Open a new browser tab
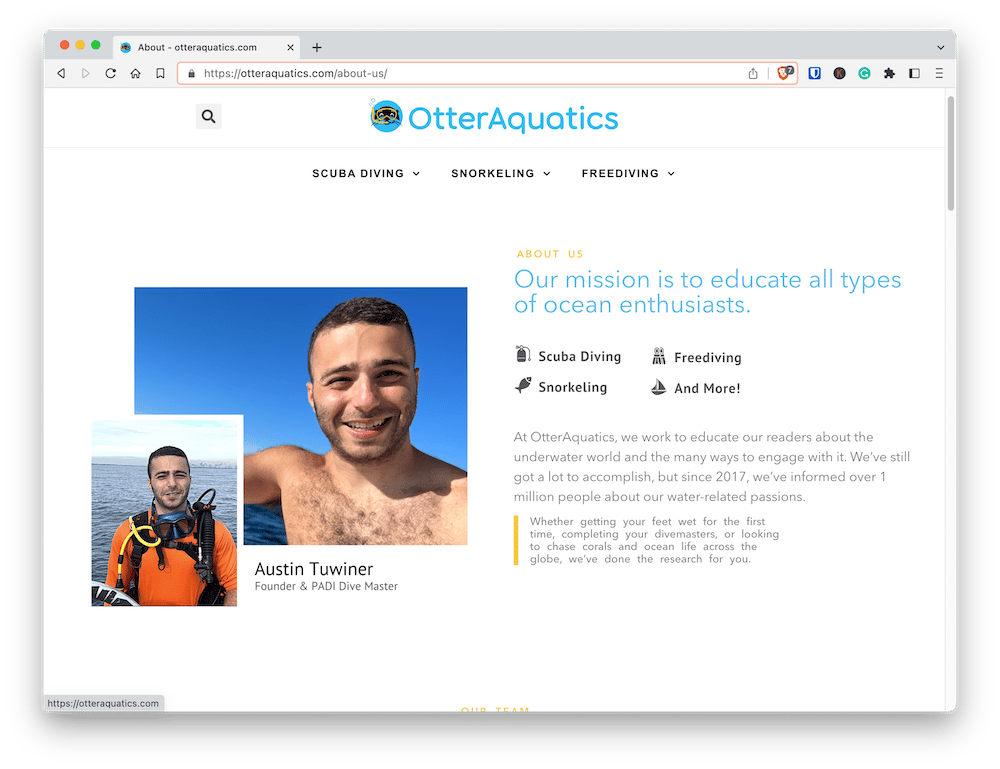Viewport: 1000px width, 769px height. tap(317, 47)
